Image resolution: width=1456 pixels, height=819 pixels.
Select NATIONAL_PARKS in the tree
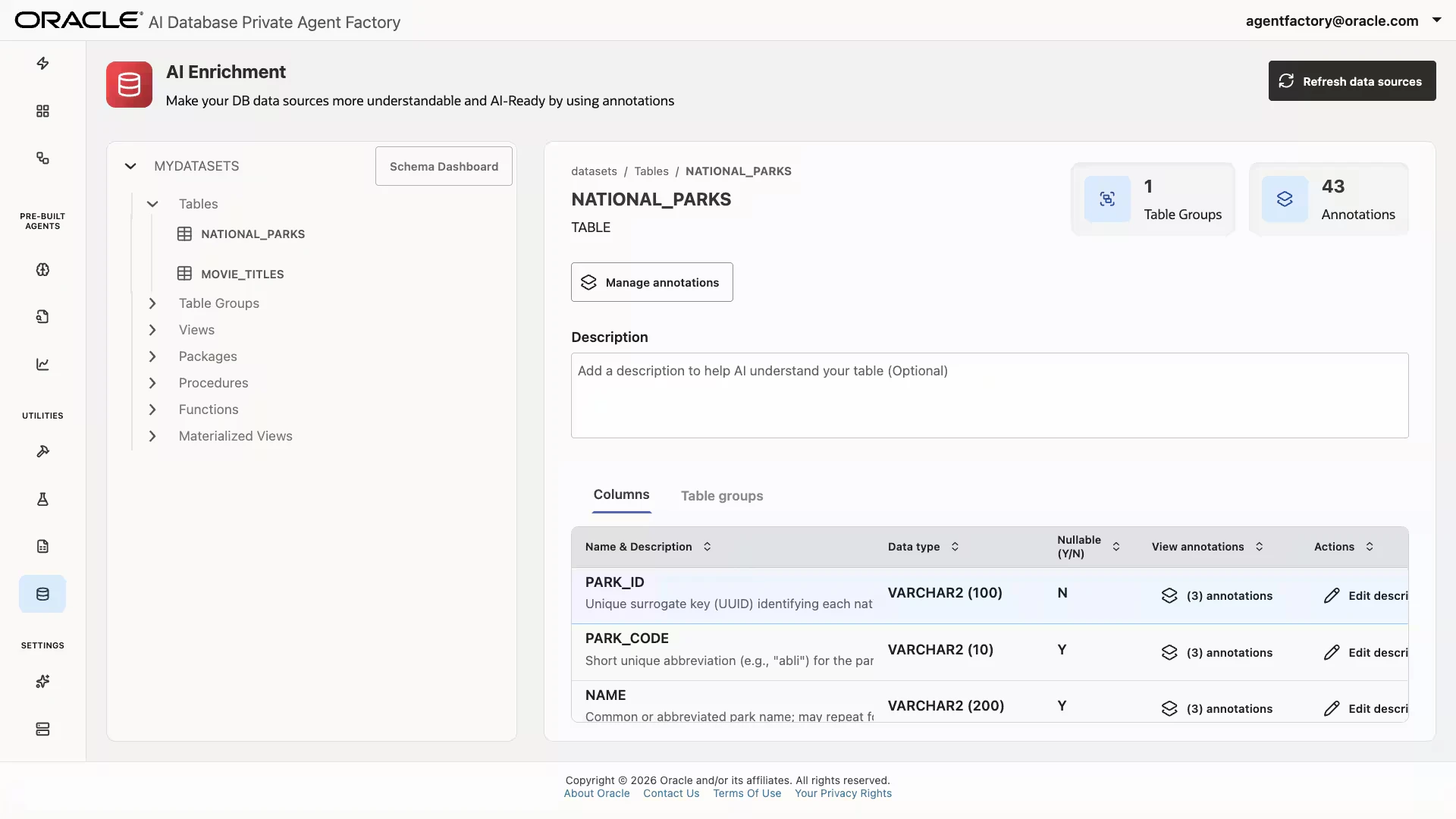point(253,234)
